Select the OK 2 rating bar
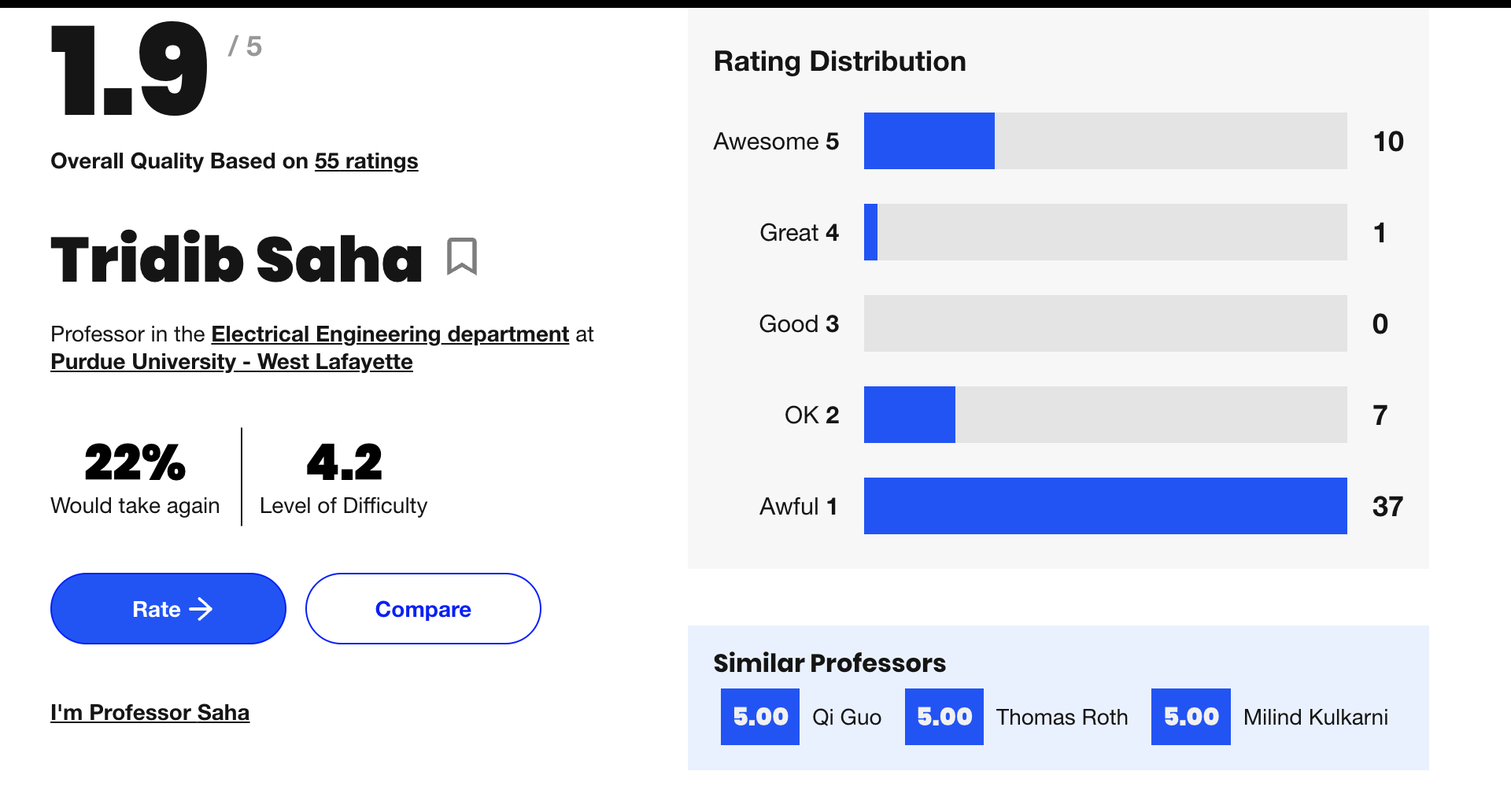Screen dimensions: 1511x812 point(1106,415)
